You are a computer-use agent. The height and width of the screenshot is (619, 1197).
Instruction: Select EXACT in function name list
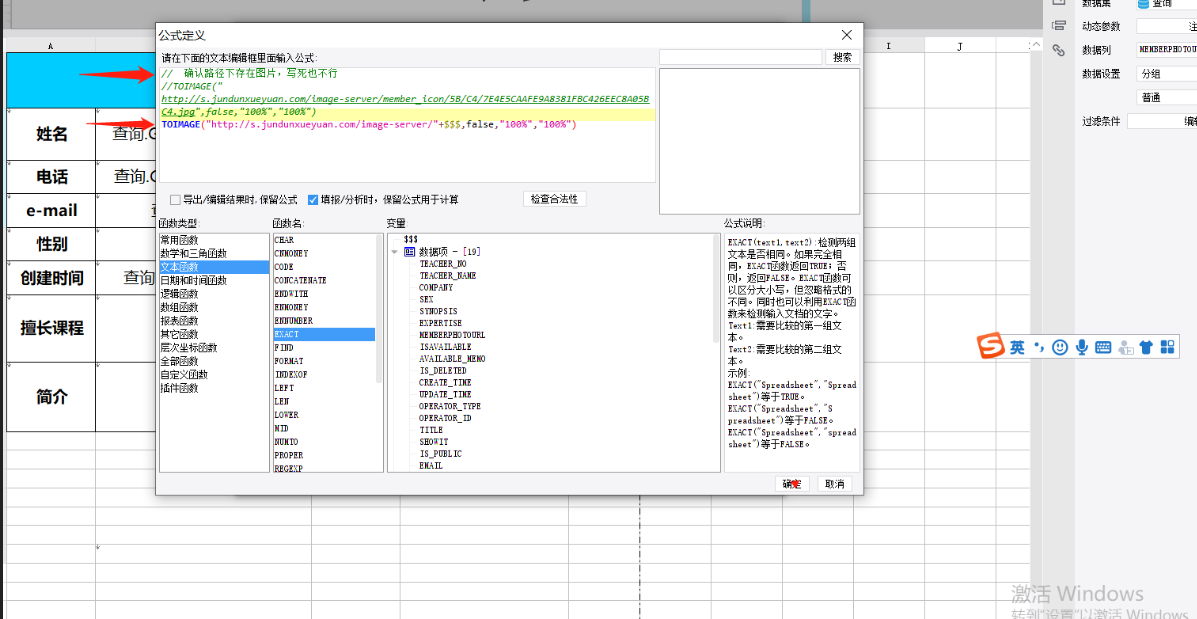324,334
